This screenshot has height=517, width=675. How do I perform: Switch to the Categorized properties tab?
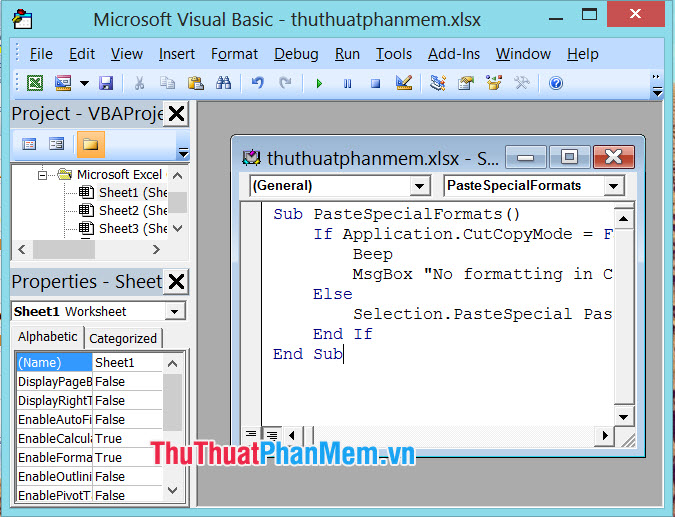coord(123,338)
